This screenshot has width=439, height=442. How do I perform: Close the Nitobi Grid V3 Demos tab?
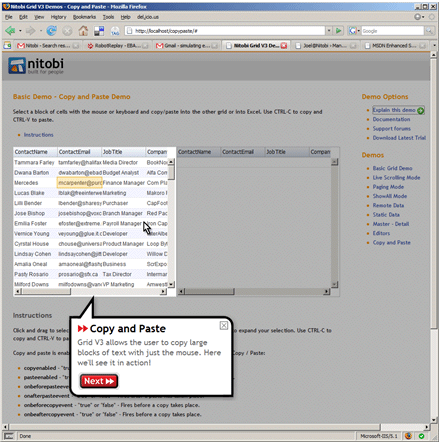point(284,46)
